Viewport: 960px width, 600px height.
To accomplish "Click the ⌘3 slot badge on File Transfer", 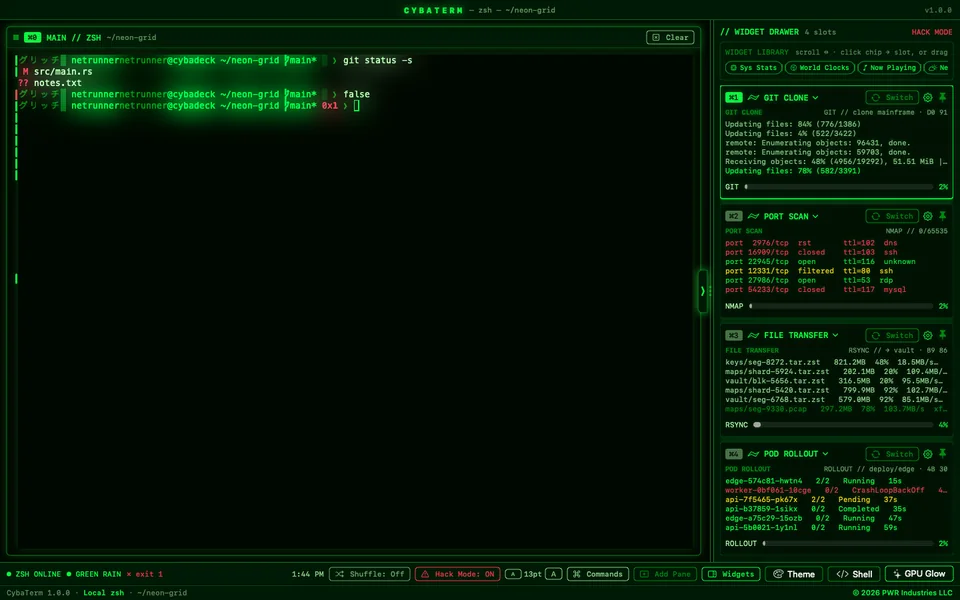I will (x=733, y=335).
